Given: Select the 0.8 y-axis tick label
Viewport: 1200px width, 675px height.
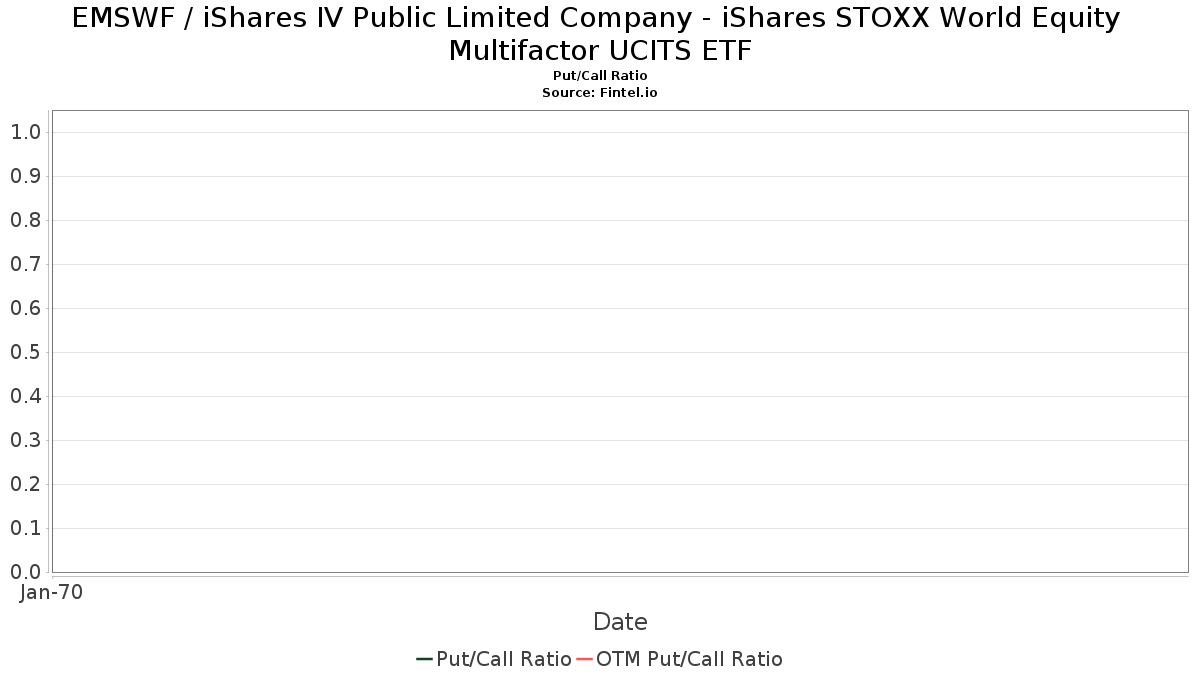Looking at the screenshot, I should [x=26, y=220].
